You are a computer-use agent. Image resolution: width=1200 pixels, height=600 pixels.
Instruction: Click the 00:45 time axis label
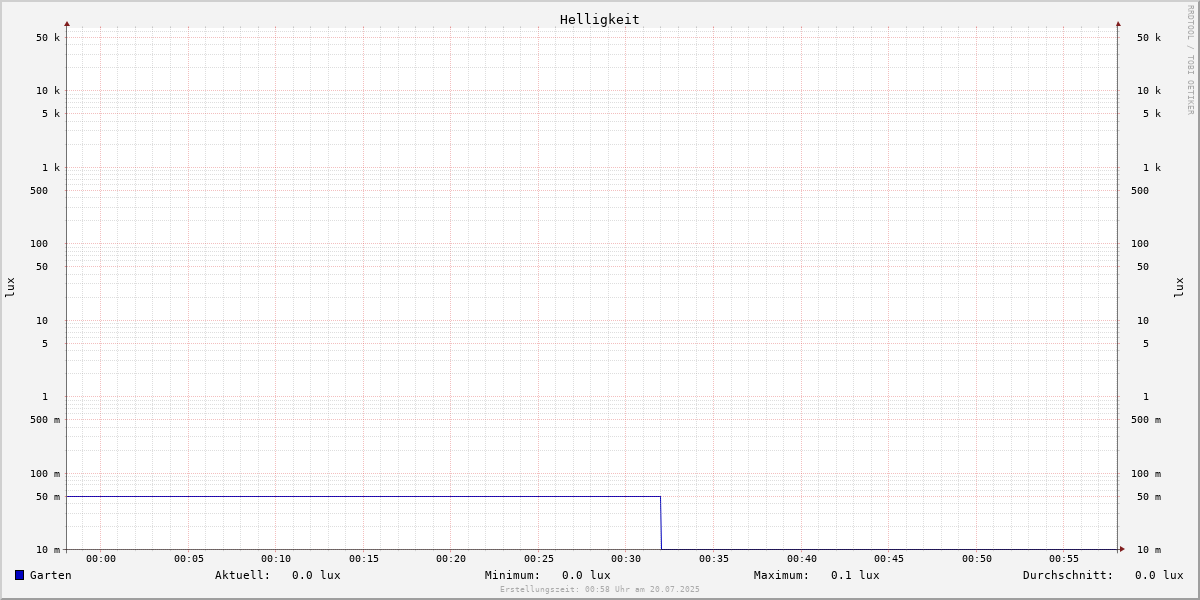pos(889,559)
